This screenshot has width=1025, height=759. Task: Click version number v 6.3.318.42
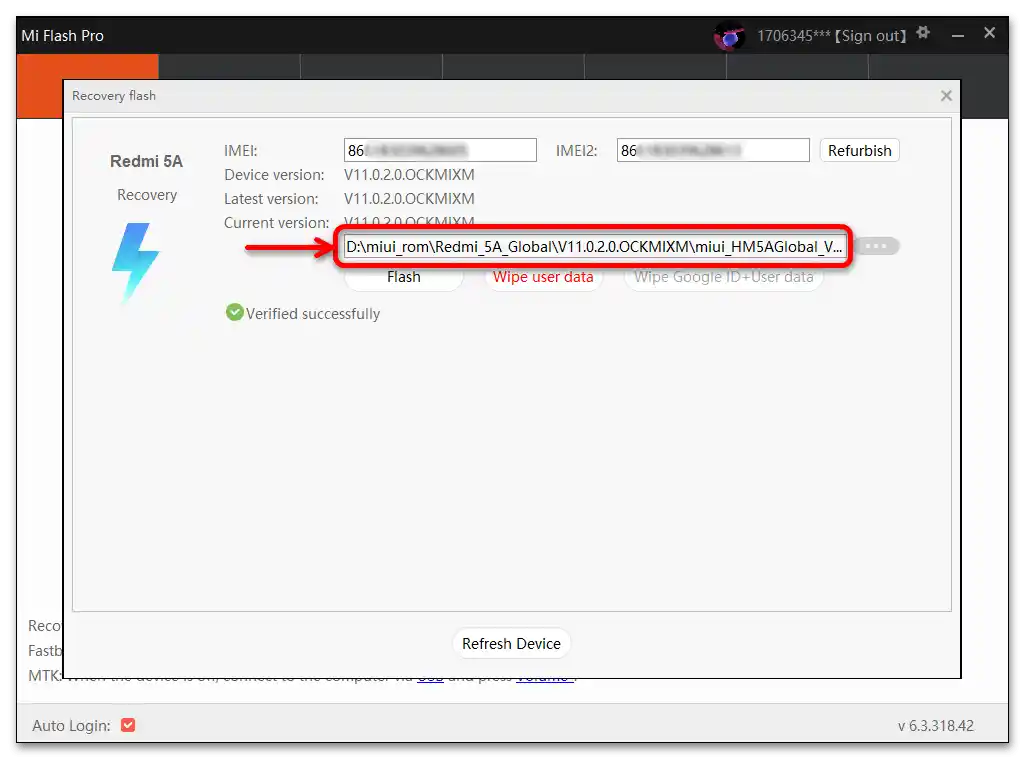(935, 726)
